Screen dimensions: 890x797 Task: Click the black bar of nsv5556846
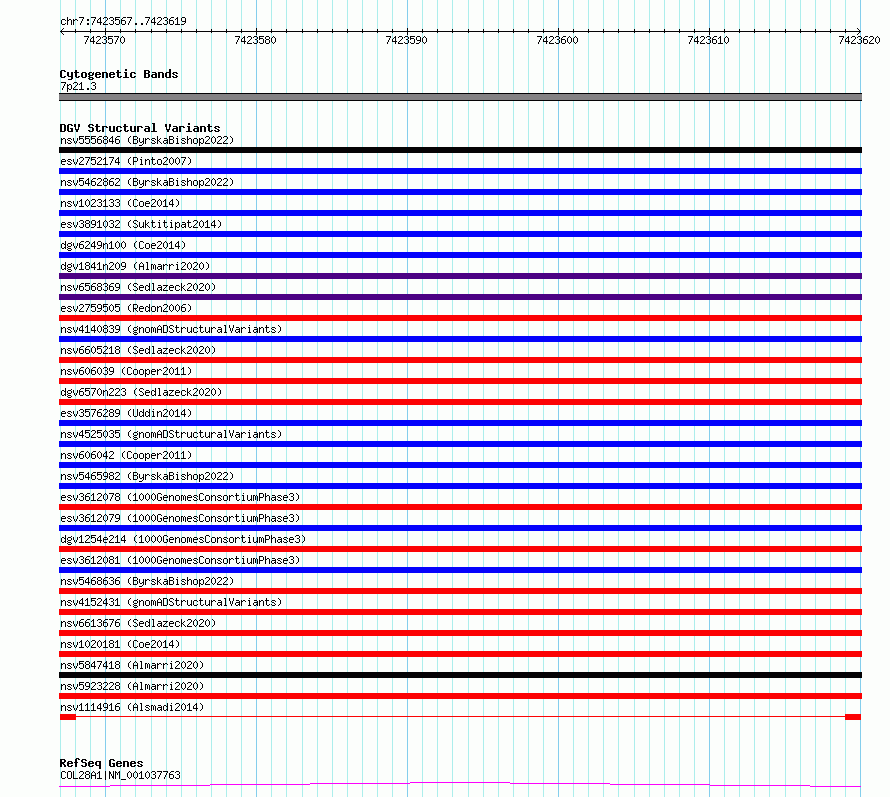[460, 150]
